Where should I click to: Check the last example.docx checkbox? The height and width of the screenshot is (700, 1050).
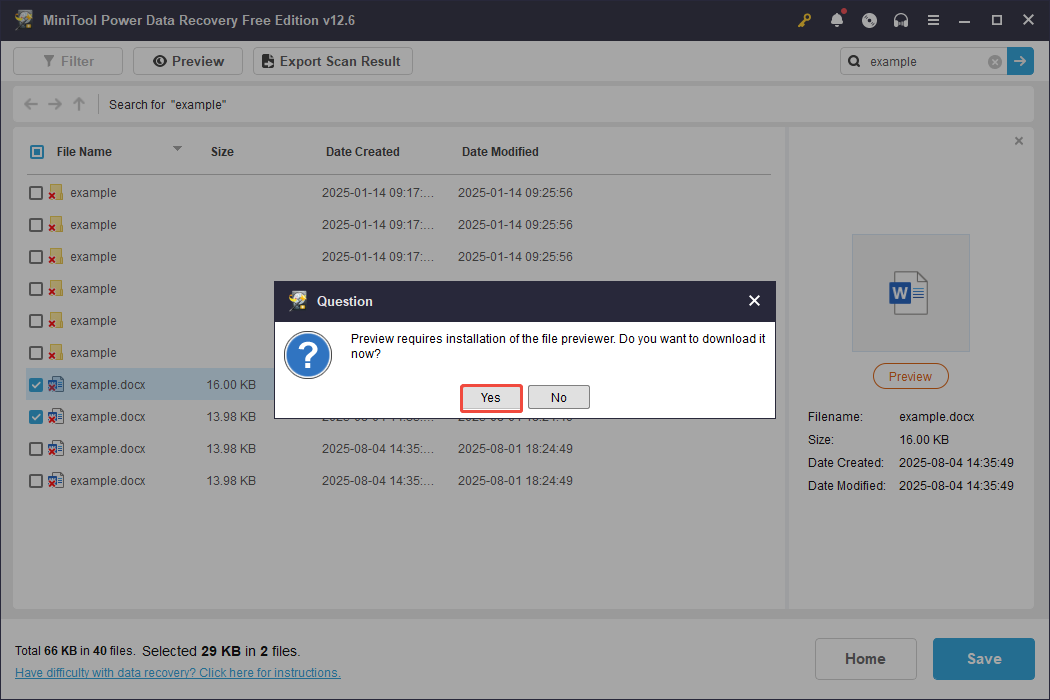[x=36, y=481]
